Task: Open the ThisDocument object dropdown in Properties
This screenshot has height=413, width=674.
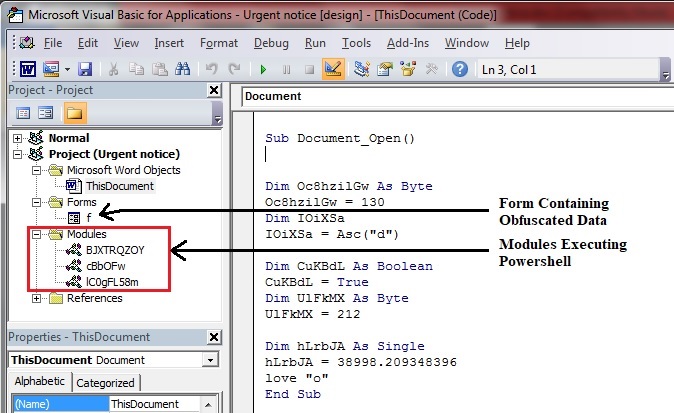Action: [207, 360]
